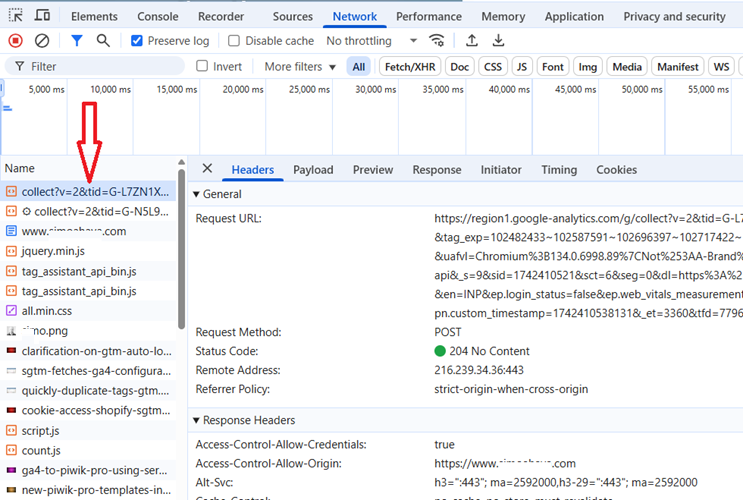The height and width of the screenshot is (500, 743).
Task: Click script icon beside jquery.min.js
Action: pyautogui.click(x=11, y=251)
